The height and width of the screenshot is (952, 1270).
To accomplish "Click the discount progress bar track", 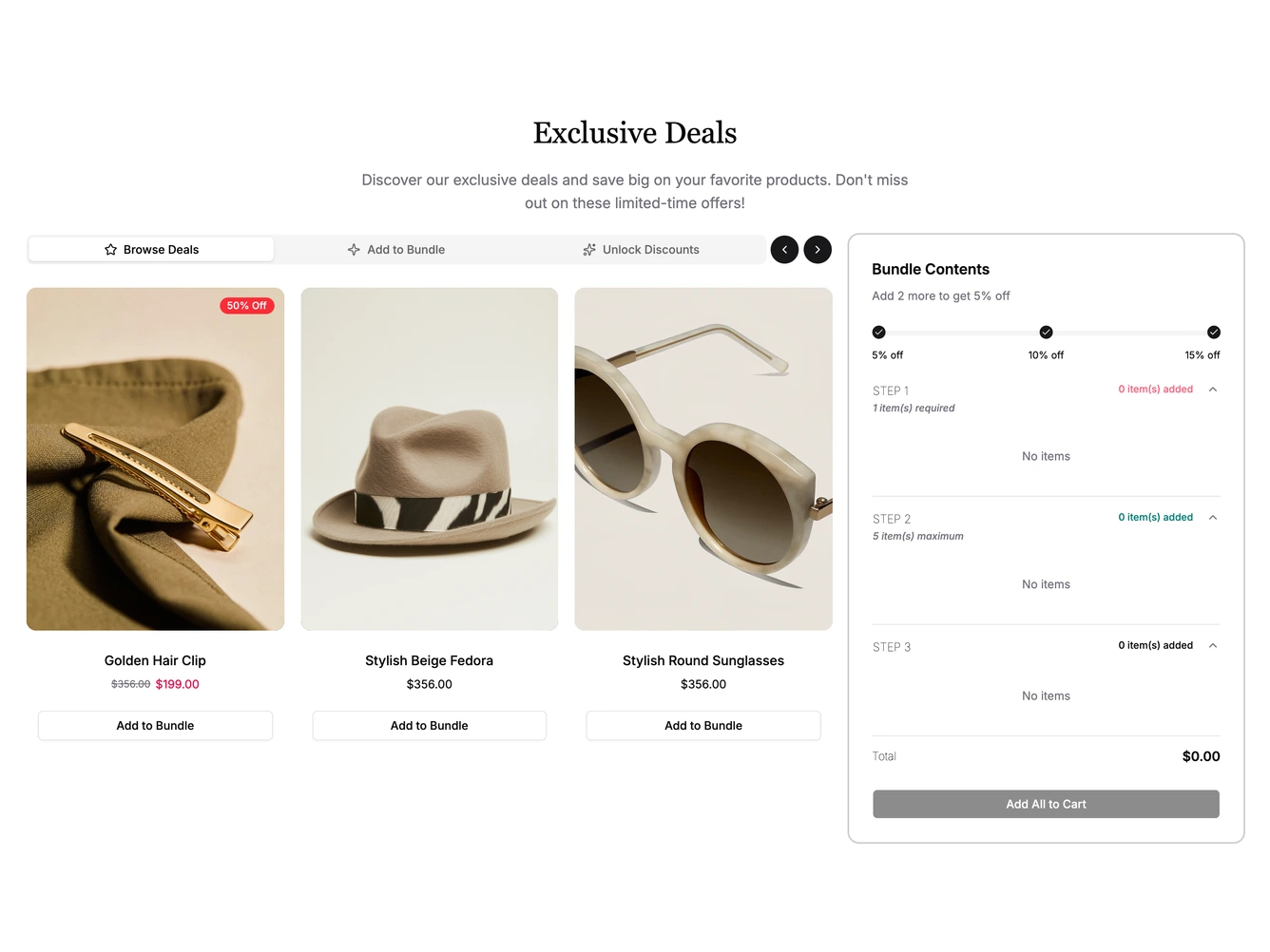I will 1047,333.
